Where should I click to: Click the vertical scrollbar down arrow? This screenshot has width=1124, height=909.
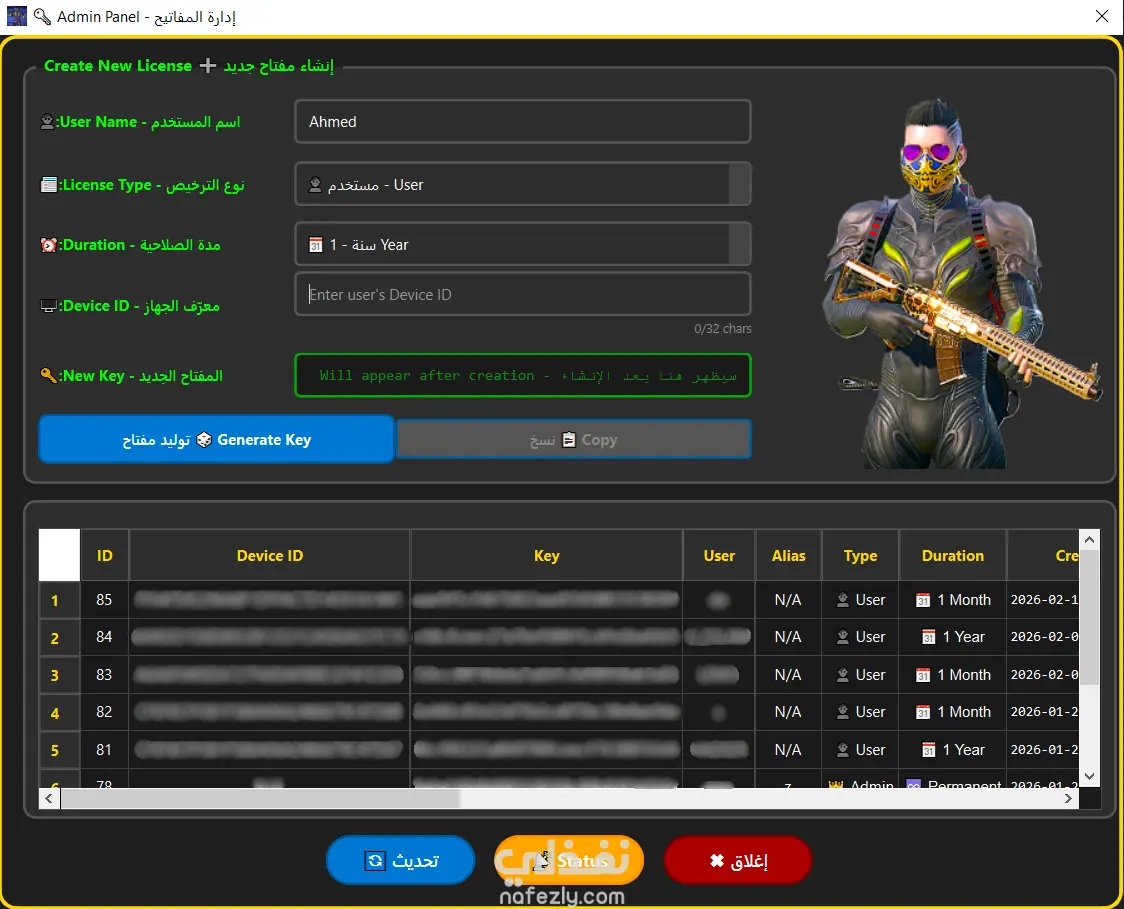1090,776
